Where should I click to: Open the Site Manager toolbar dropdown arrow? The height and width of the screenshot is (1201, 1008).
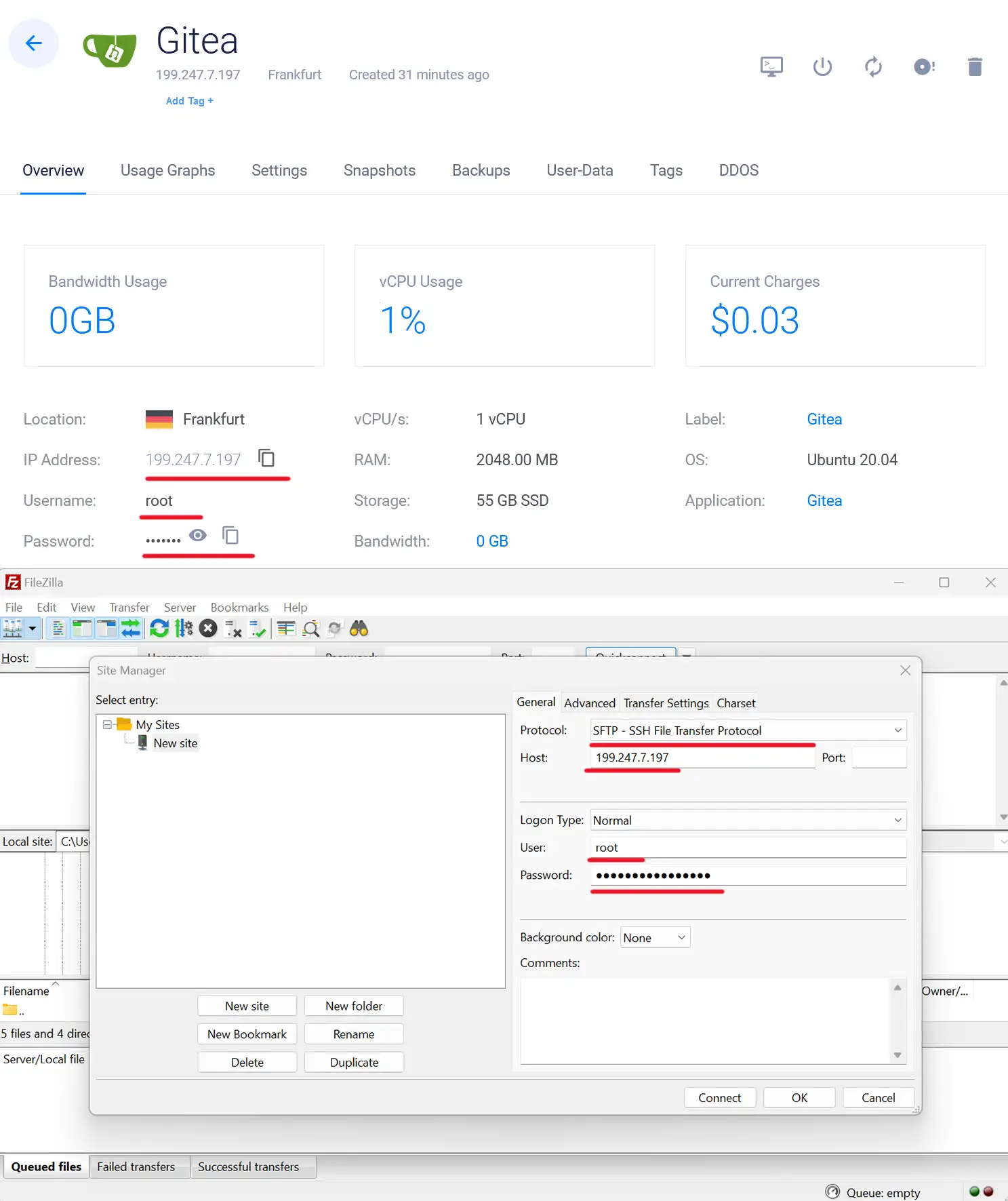coord(32,629)
